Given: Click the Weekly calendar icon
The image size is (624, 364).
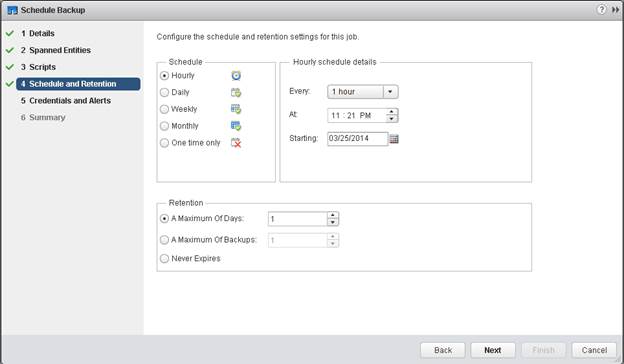Looking at the screenshot, I should click(236, 109).
